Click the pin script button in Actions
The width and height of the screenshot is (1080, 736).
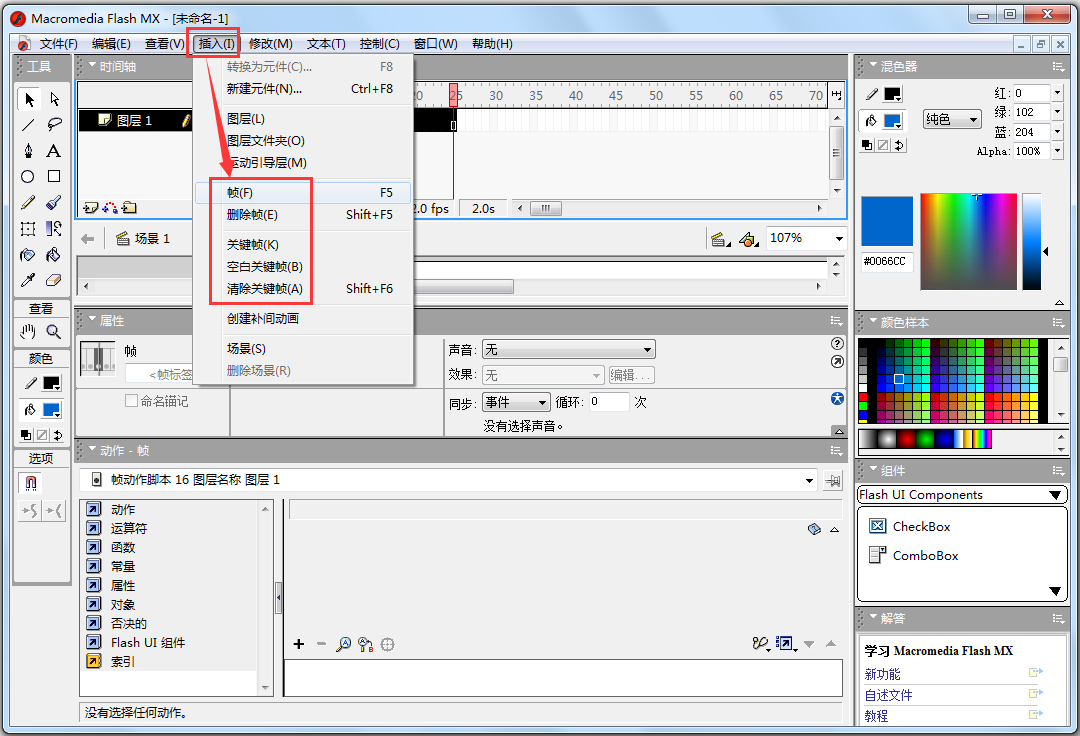pos(833,481)
